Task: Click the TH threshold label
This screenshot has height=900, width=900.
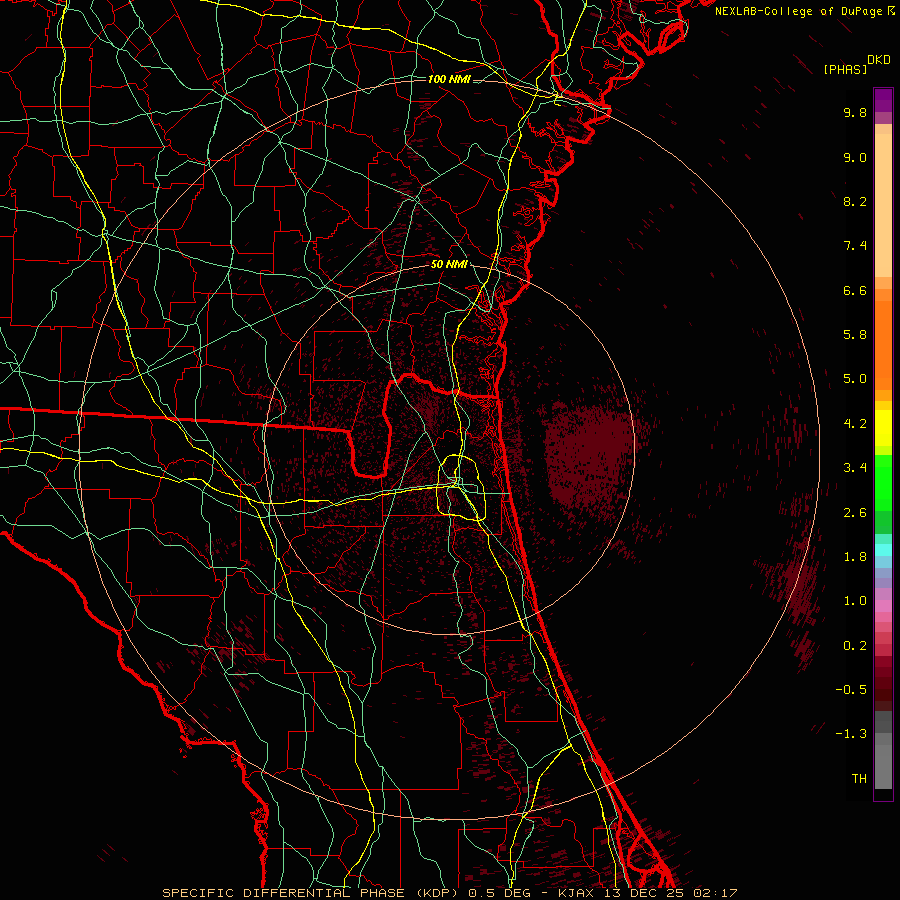Action: (x=859, y=779)
